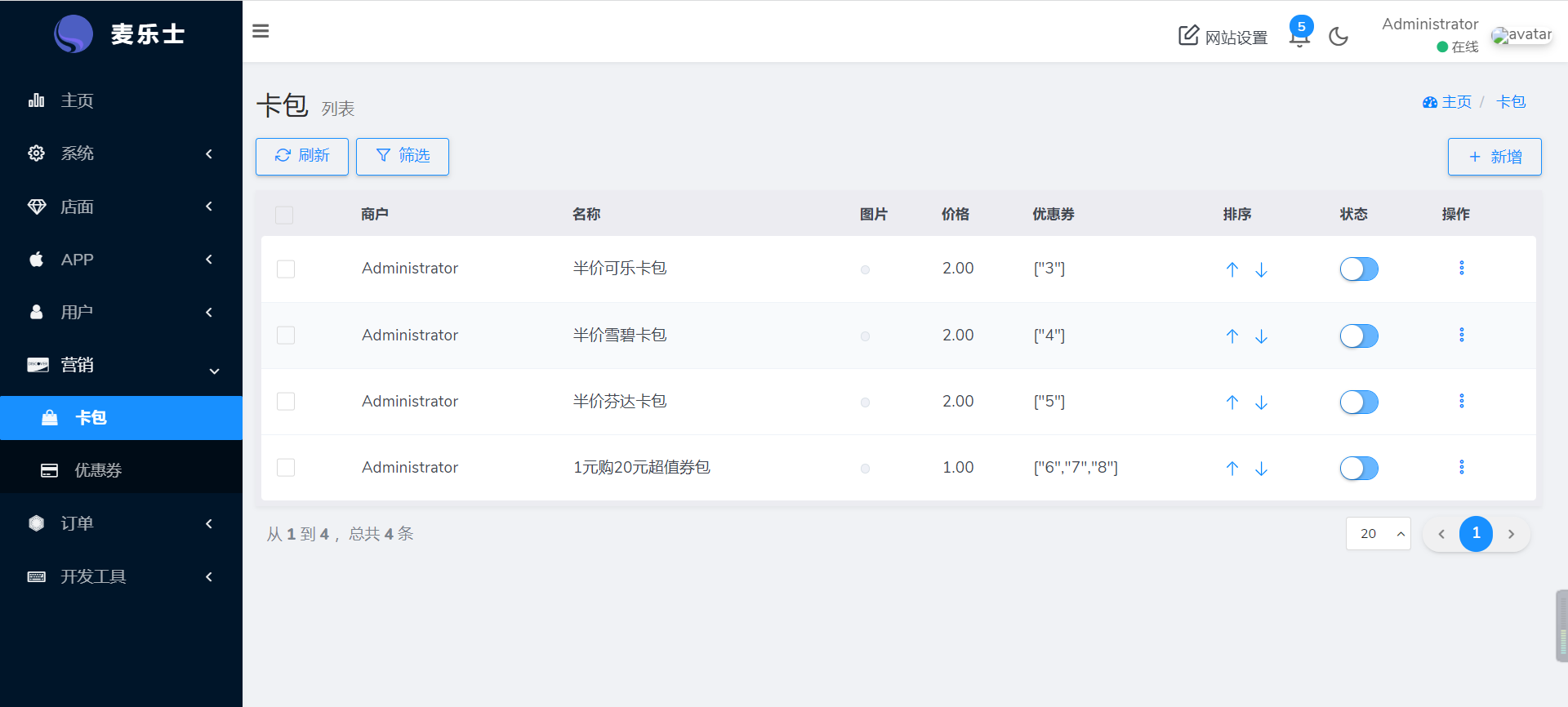Expand the APP sidebar menu

[121, 260]
